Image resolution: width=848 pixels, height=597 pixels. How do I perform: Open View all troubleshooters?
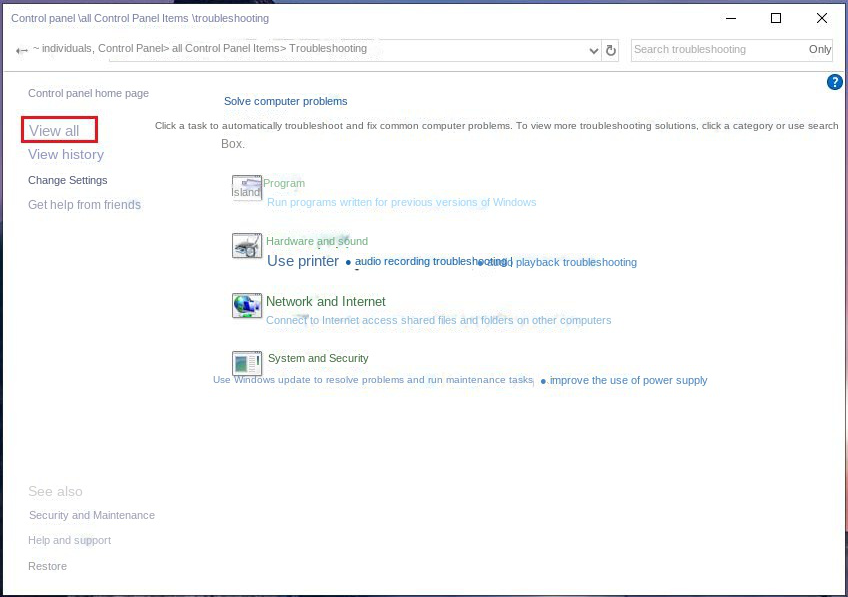click(54, 131)
